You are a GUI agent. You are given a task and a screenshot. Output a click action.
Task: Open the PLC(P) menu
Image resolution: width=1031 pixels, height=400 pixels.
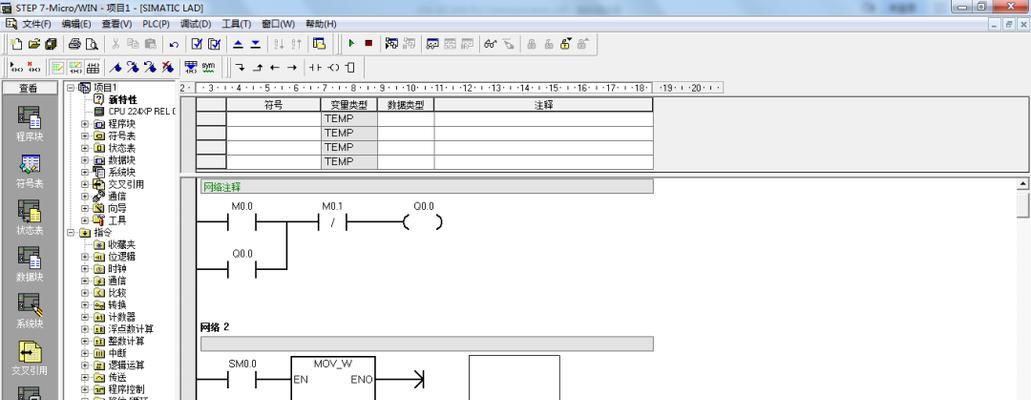tap(156, 24)
